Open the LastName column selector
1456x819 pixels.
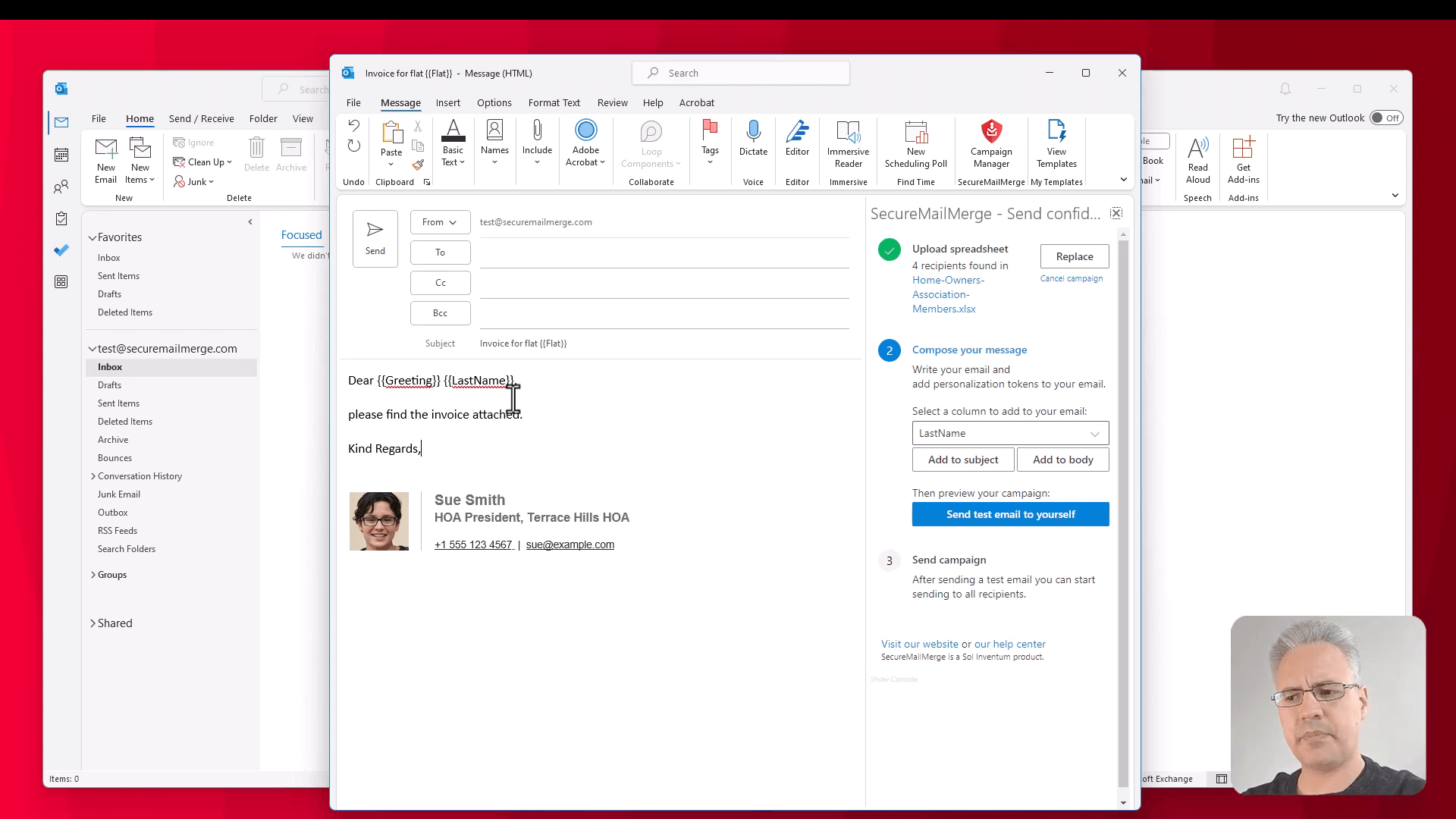click(1009, 433)
